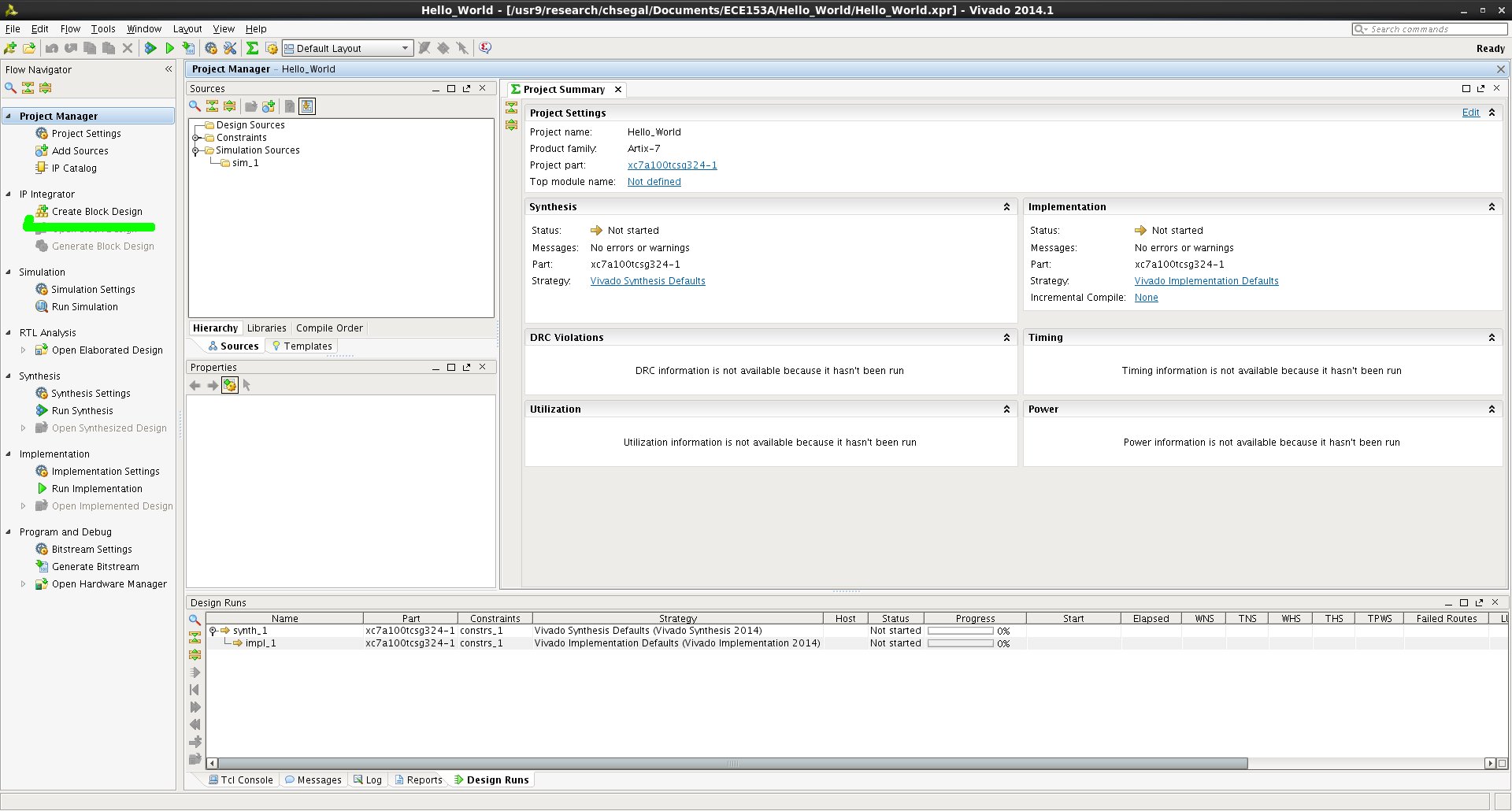Click the green Run Implementation toolbar arrow
The image size is (1512, 811).
tap(169, 48)
